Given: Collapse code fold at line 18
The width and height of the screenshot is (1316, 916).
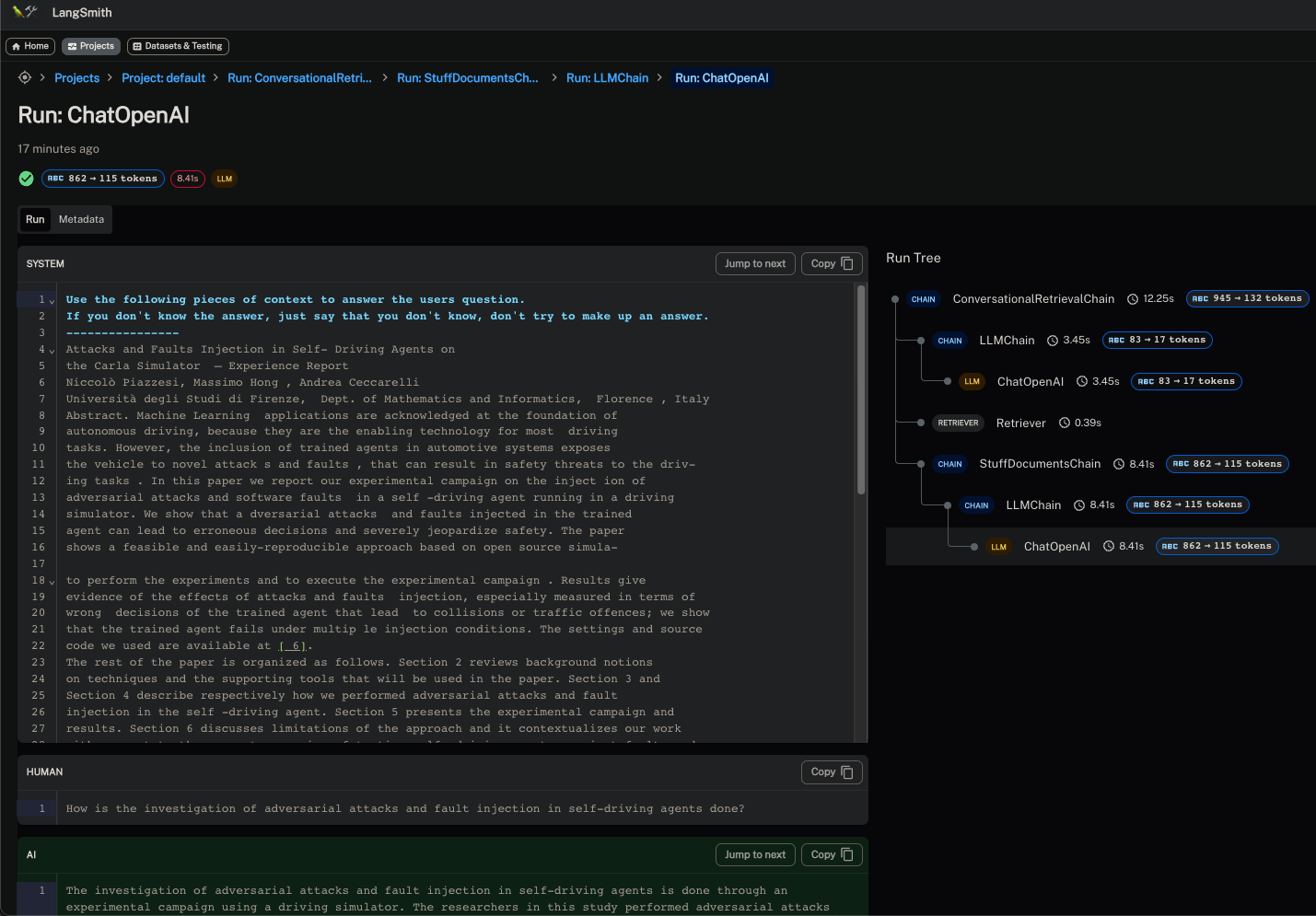Looking at the screenshot, I should 52,582.
